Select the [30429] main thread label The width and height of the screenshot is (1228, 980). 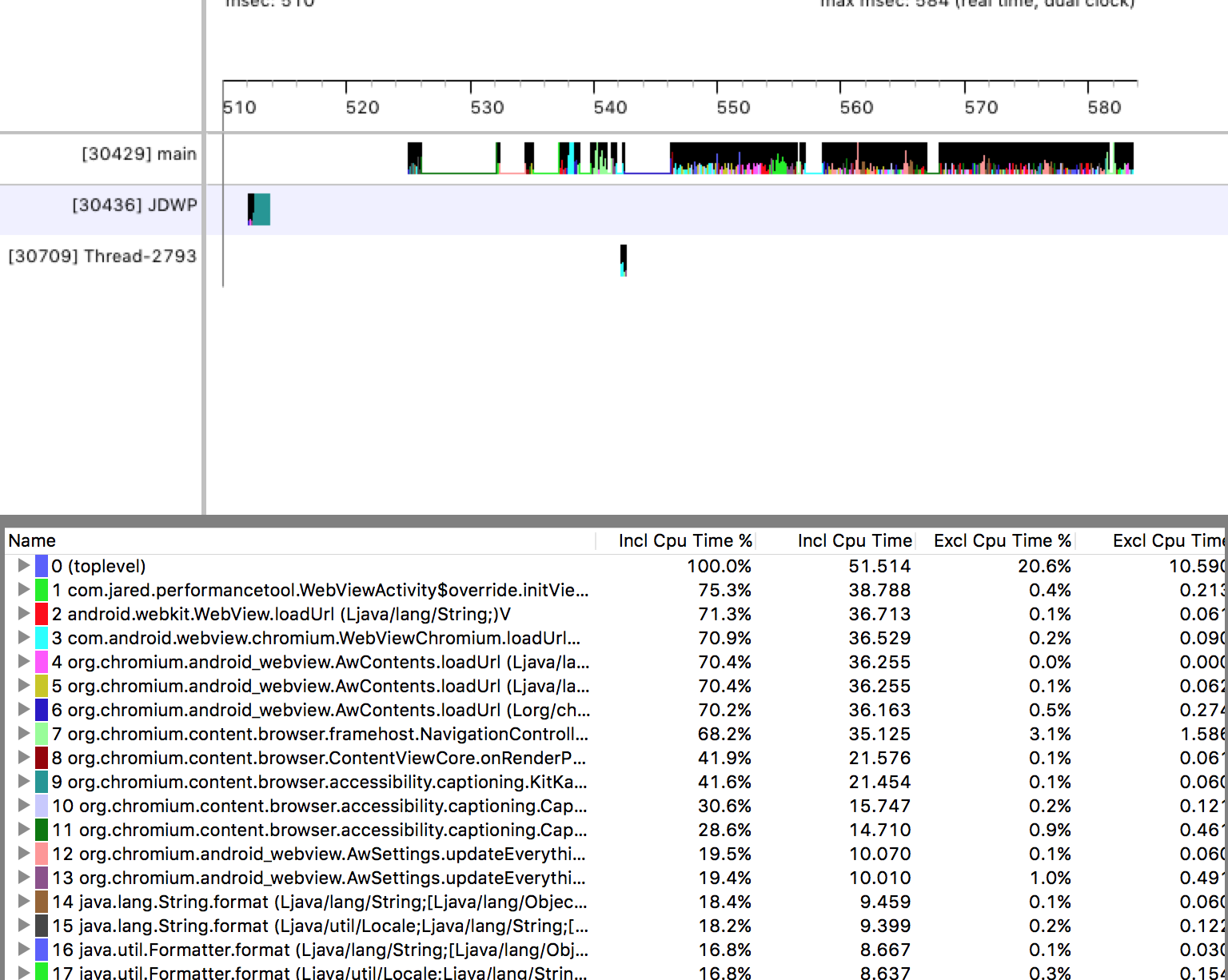coord(138,154)
